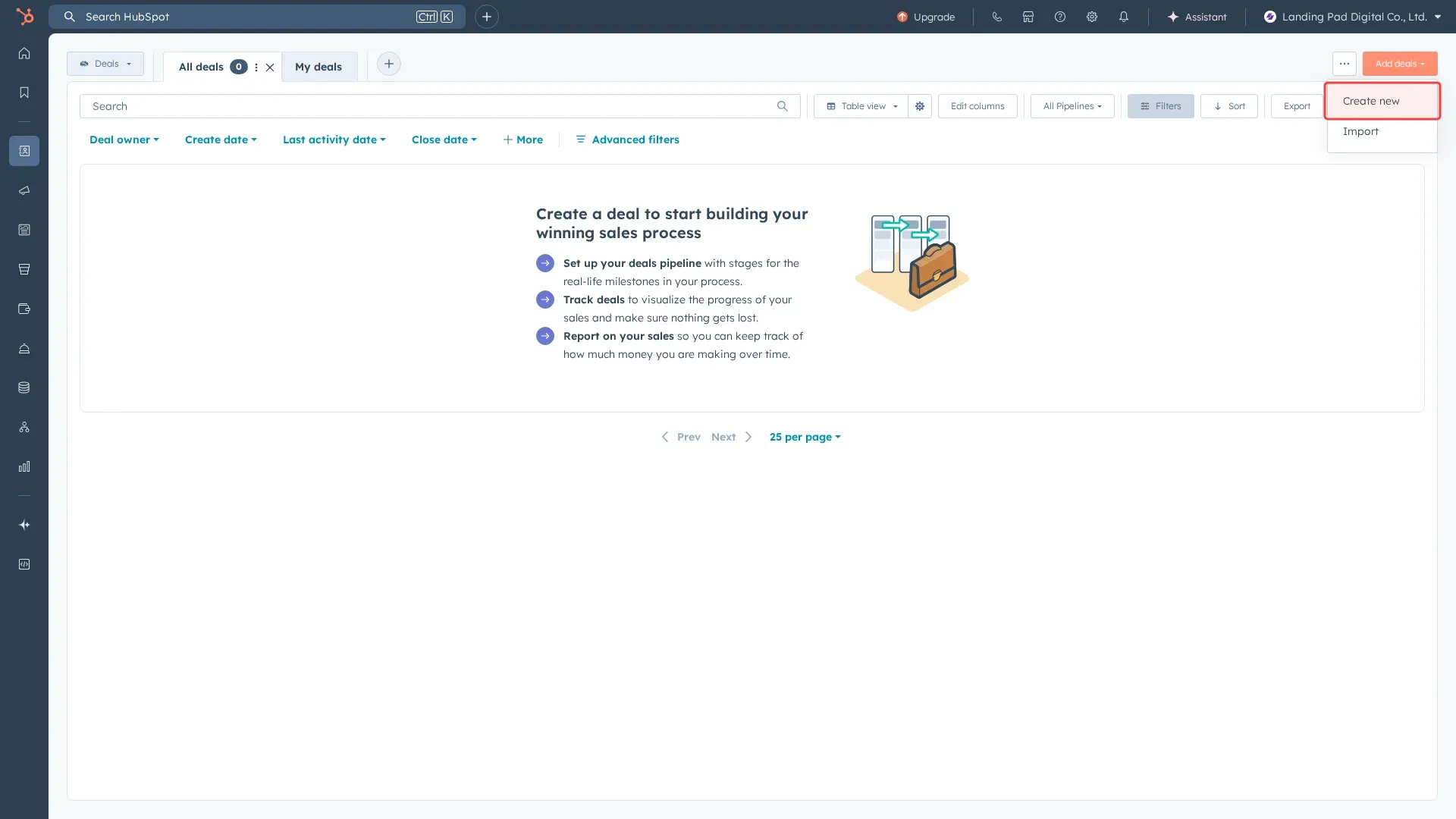Click the Edit columns button

(x=977, y=106)
